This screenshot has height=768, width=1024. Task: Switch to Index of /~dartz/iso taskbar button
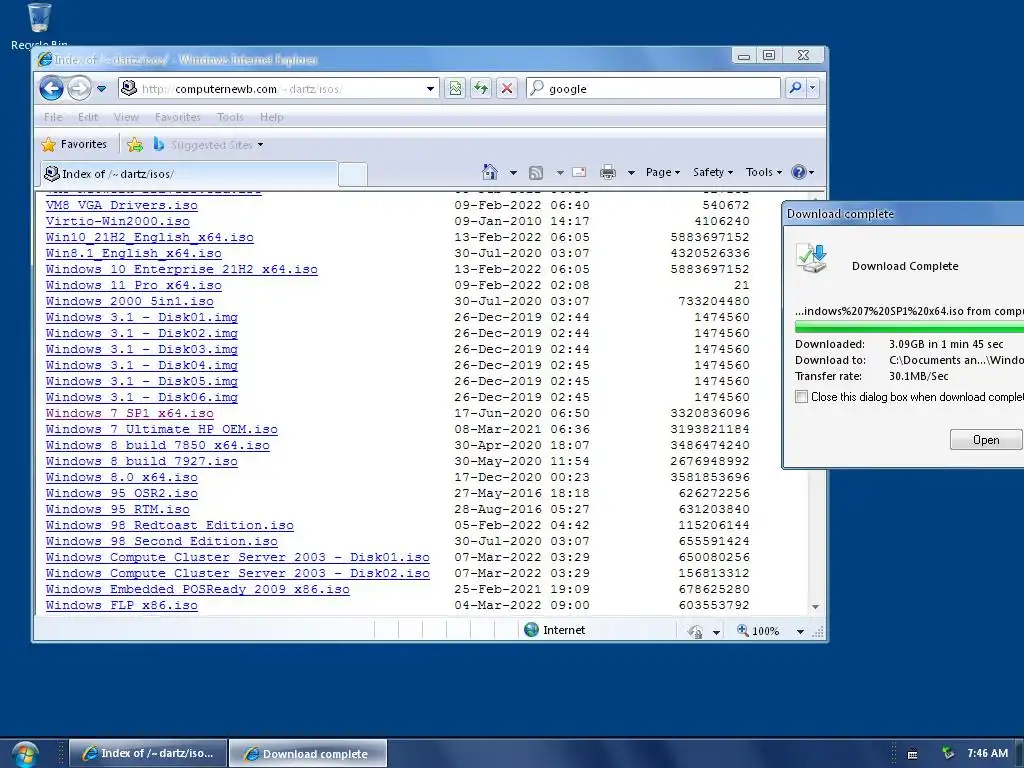[x=148, y=753]
